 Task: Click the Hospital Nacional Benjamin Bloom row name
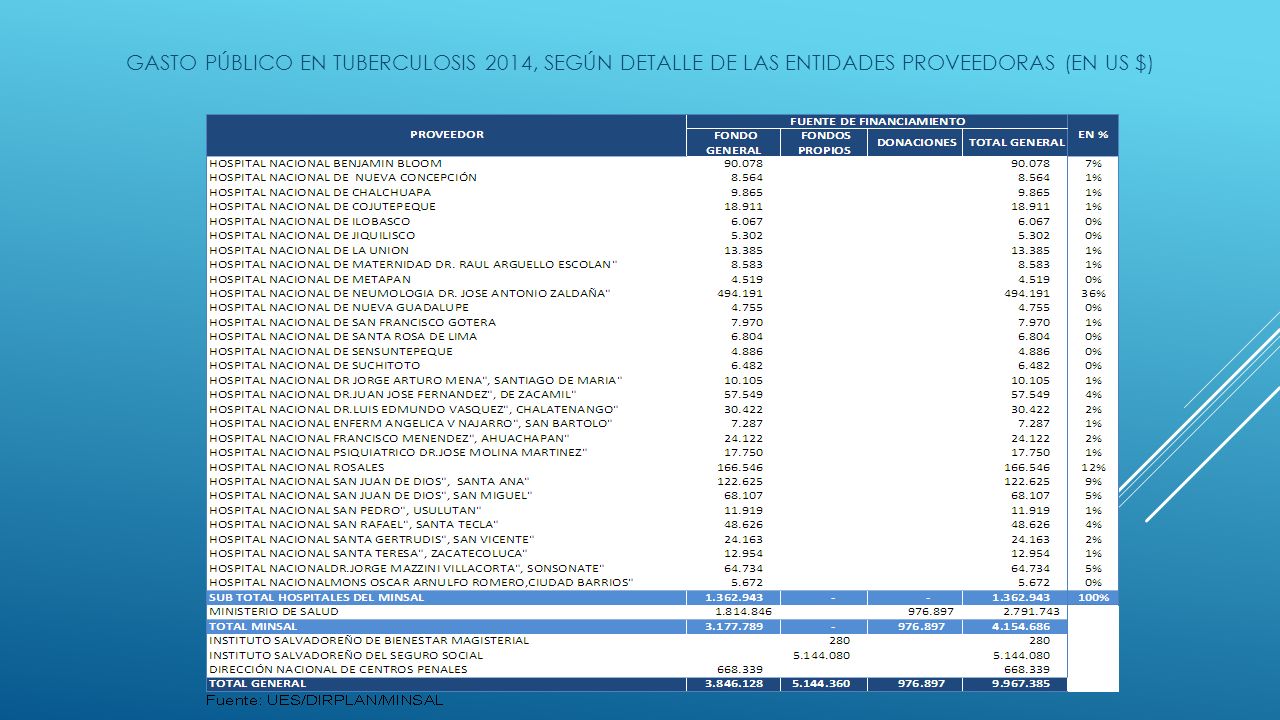[325, 163]
